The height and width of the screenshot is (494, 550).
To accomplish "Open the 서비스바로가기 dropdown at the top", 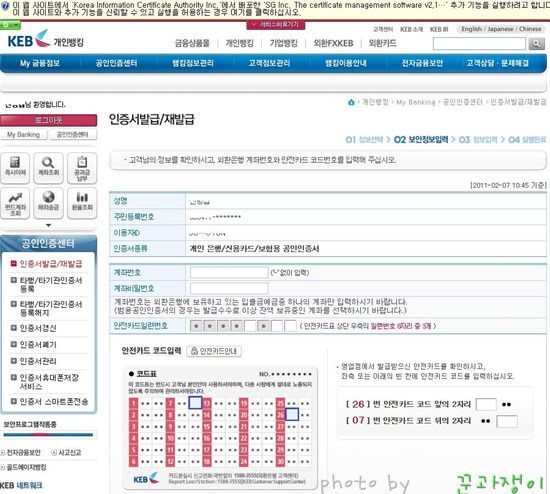I will 276,24.
